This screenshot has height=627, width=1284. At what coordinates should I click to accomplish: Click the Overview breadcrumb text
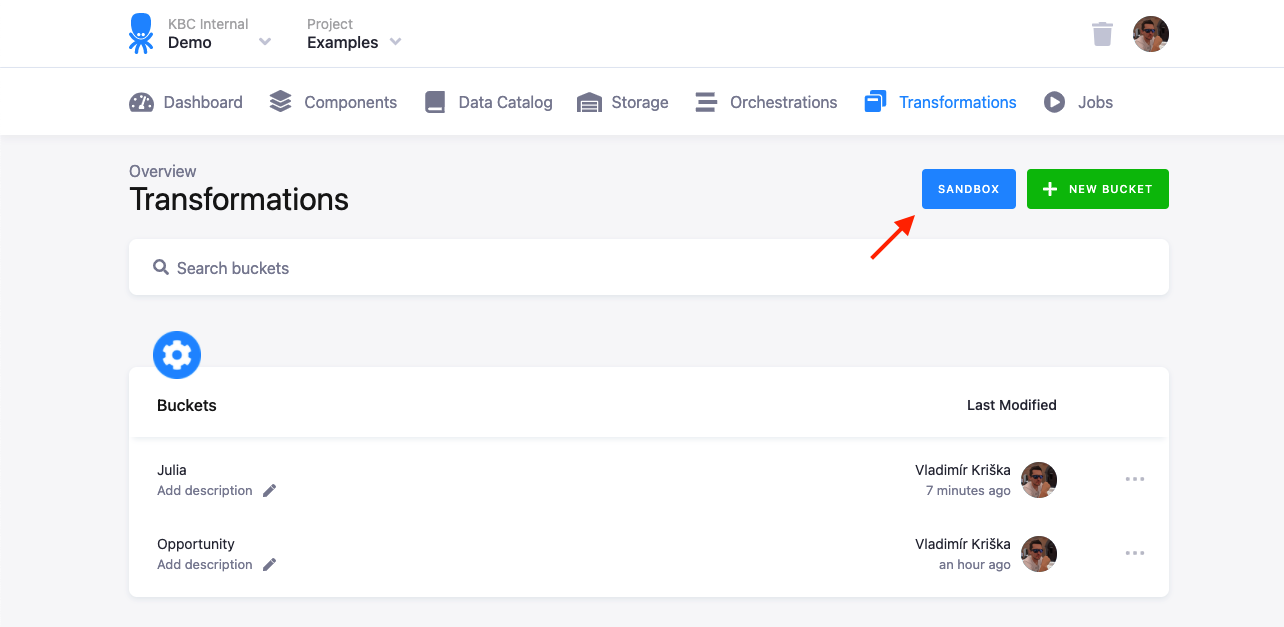(163, 171)
